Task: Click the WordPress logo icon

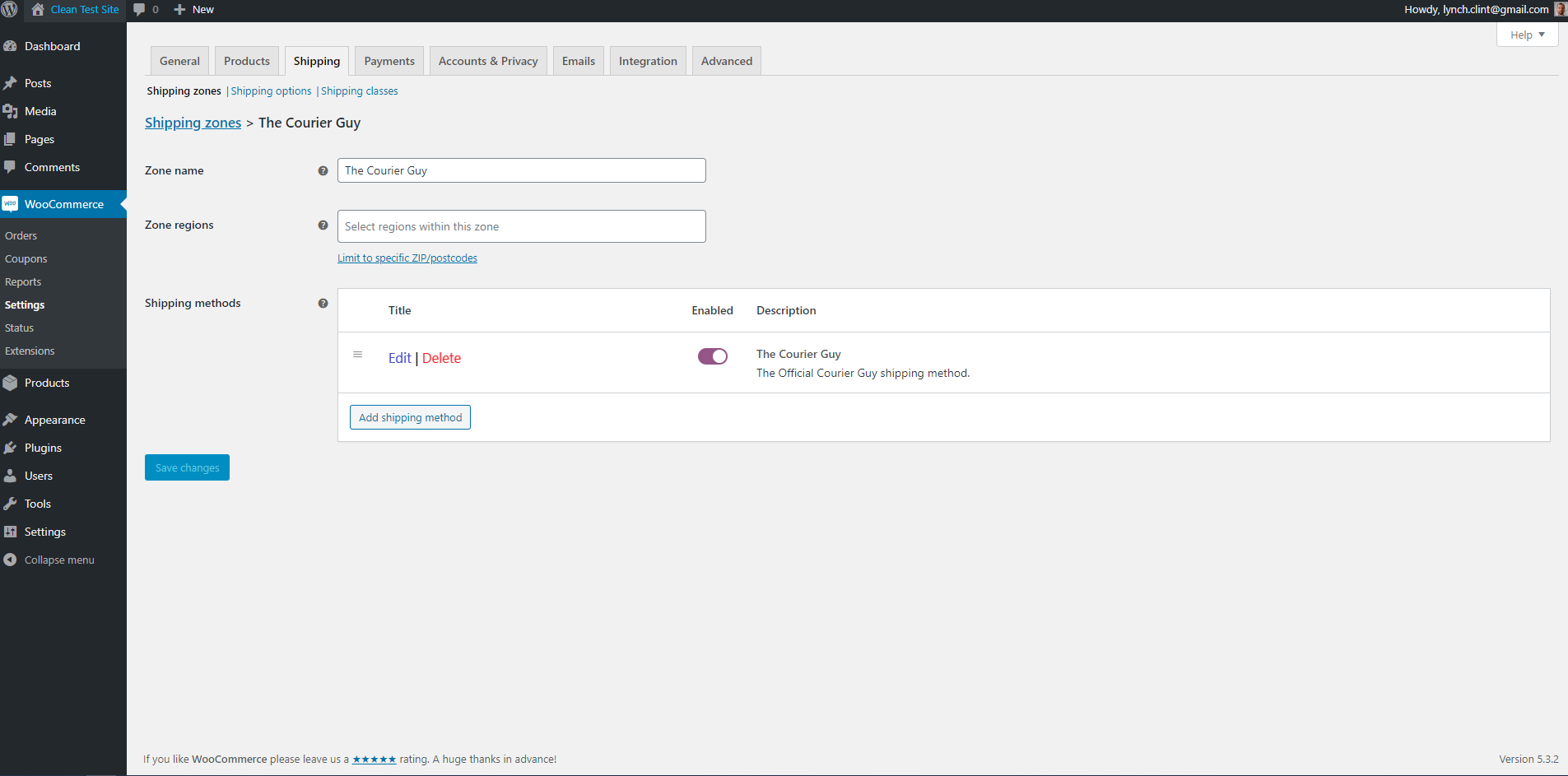Action: [10, 10]
